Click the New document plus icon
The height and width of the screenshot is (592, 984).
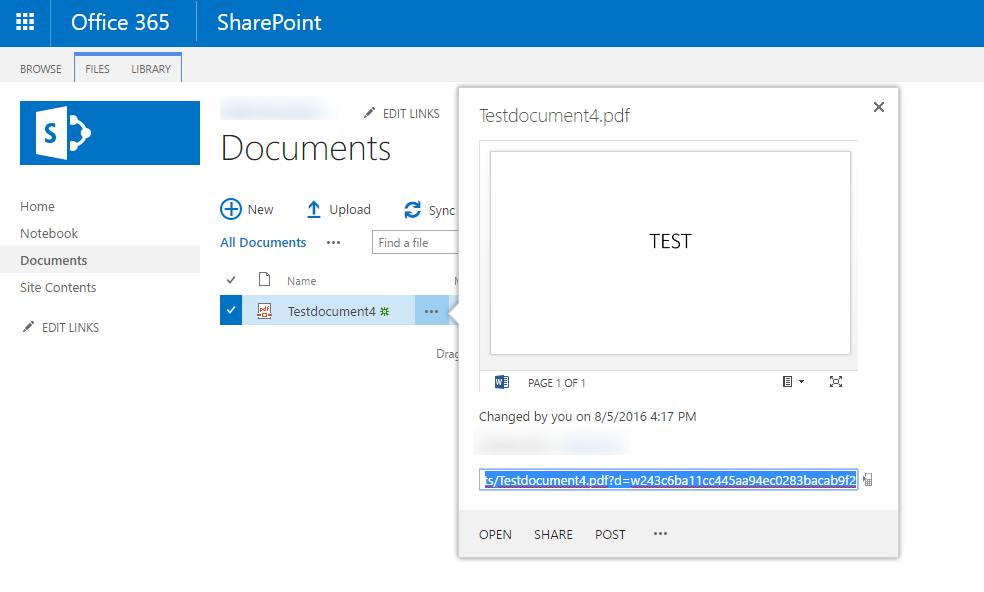pos(231,209)
